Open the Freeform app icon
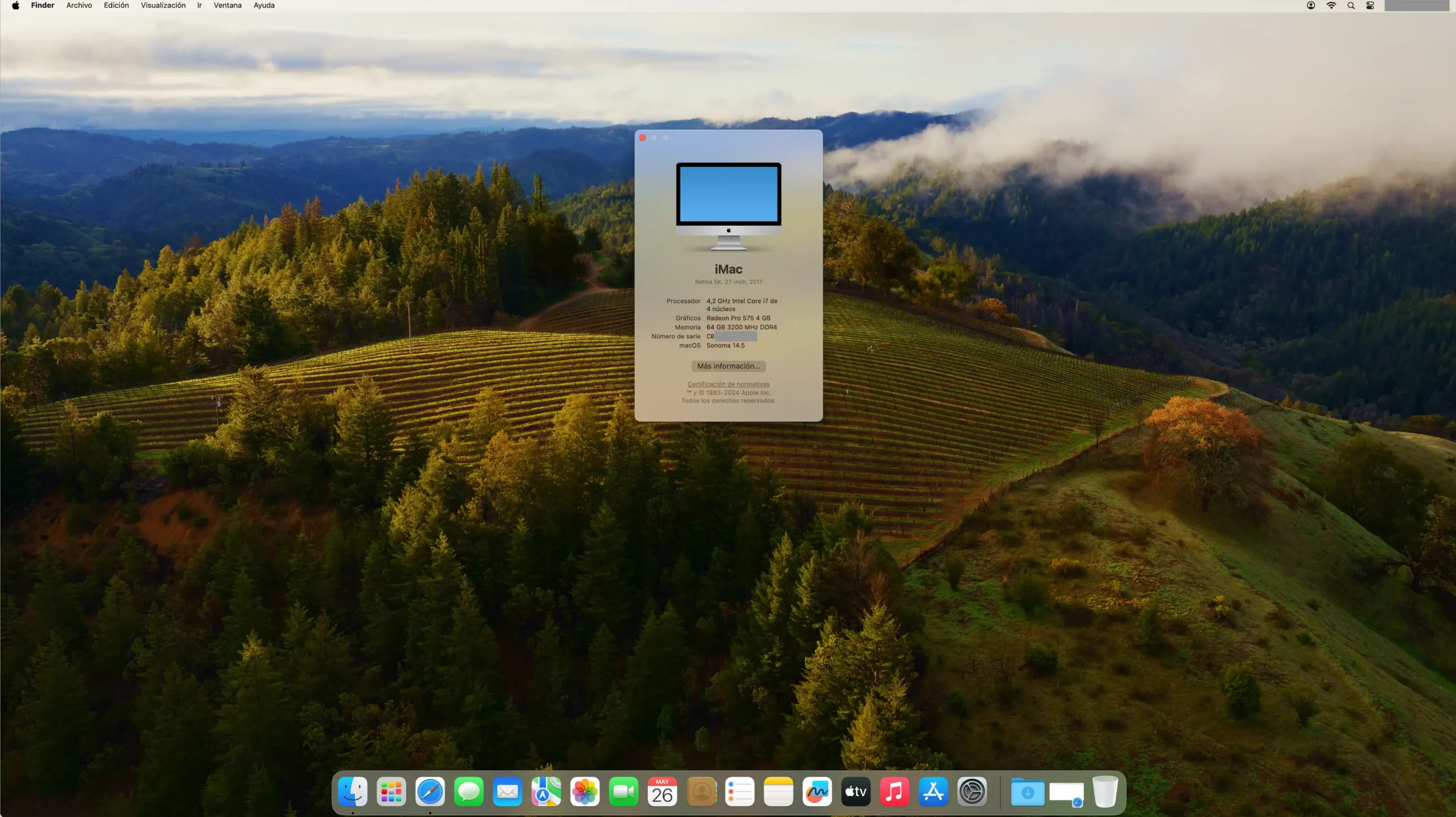This screenshot has height=817, width=1456. (x=817, y=791)
